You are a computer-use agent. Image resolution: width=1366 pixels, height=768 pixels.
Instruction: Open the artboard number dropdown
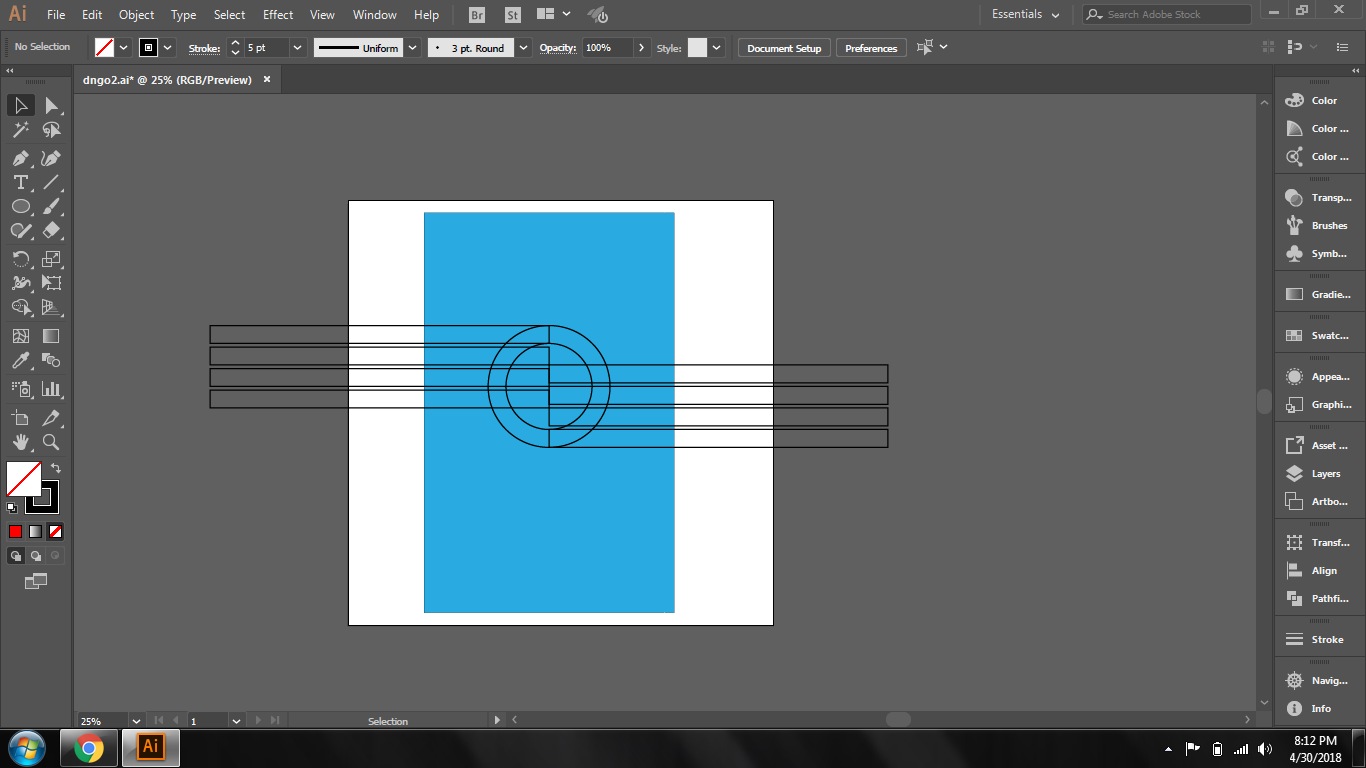point(237,720)
